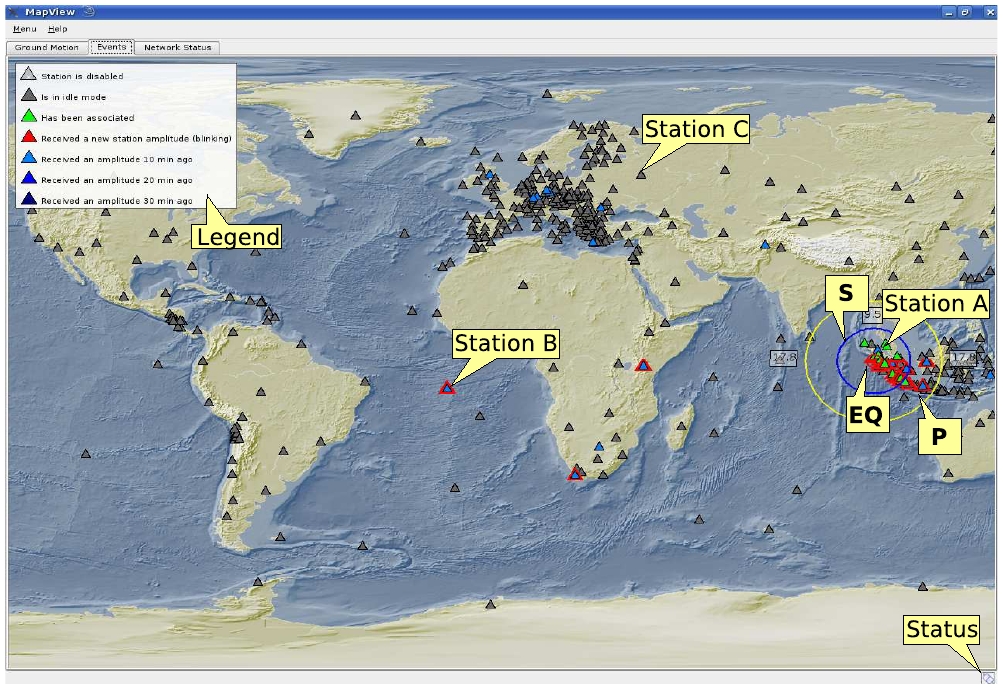The image size is (1003, 690).
Task: Select the red-outlined station in East Africa
Action: 643,366
